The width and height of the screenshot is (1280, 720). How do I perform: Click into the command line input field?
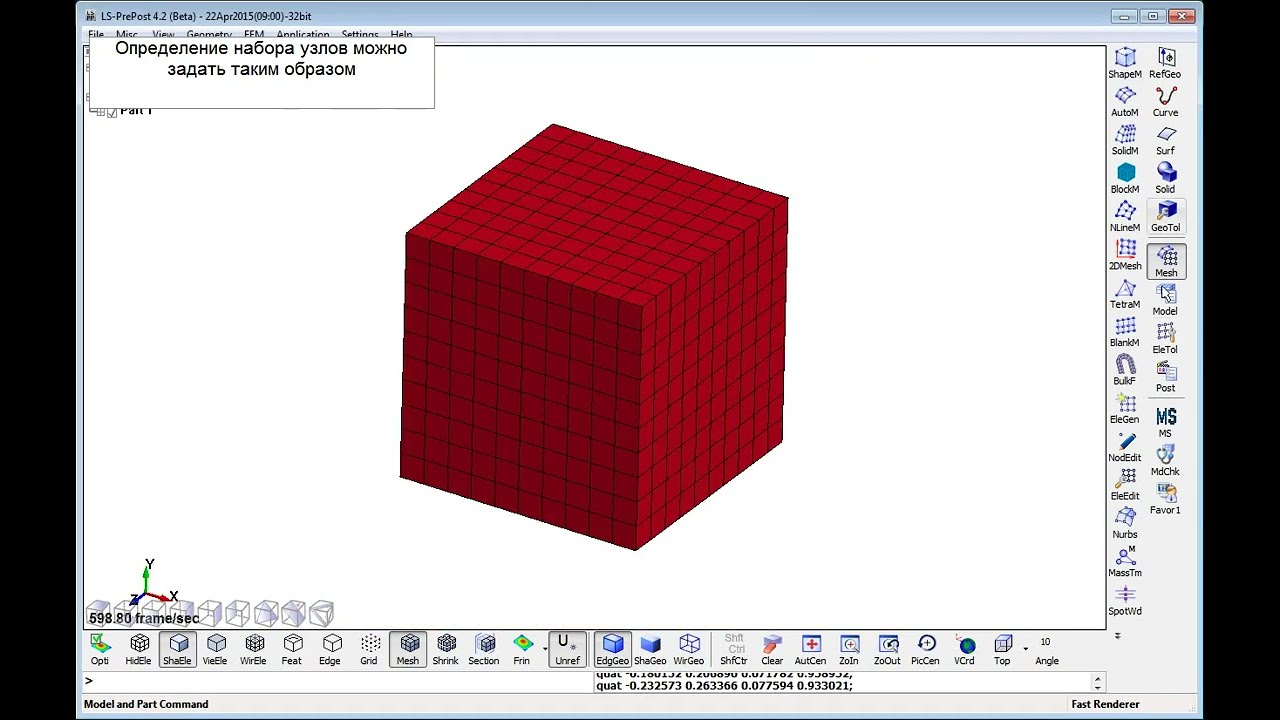(338, 681)
